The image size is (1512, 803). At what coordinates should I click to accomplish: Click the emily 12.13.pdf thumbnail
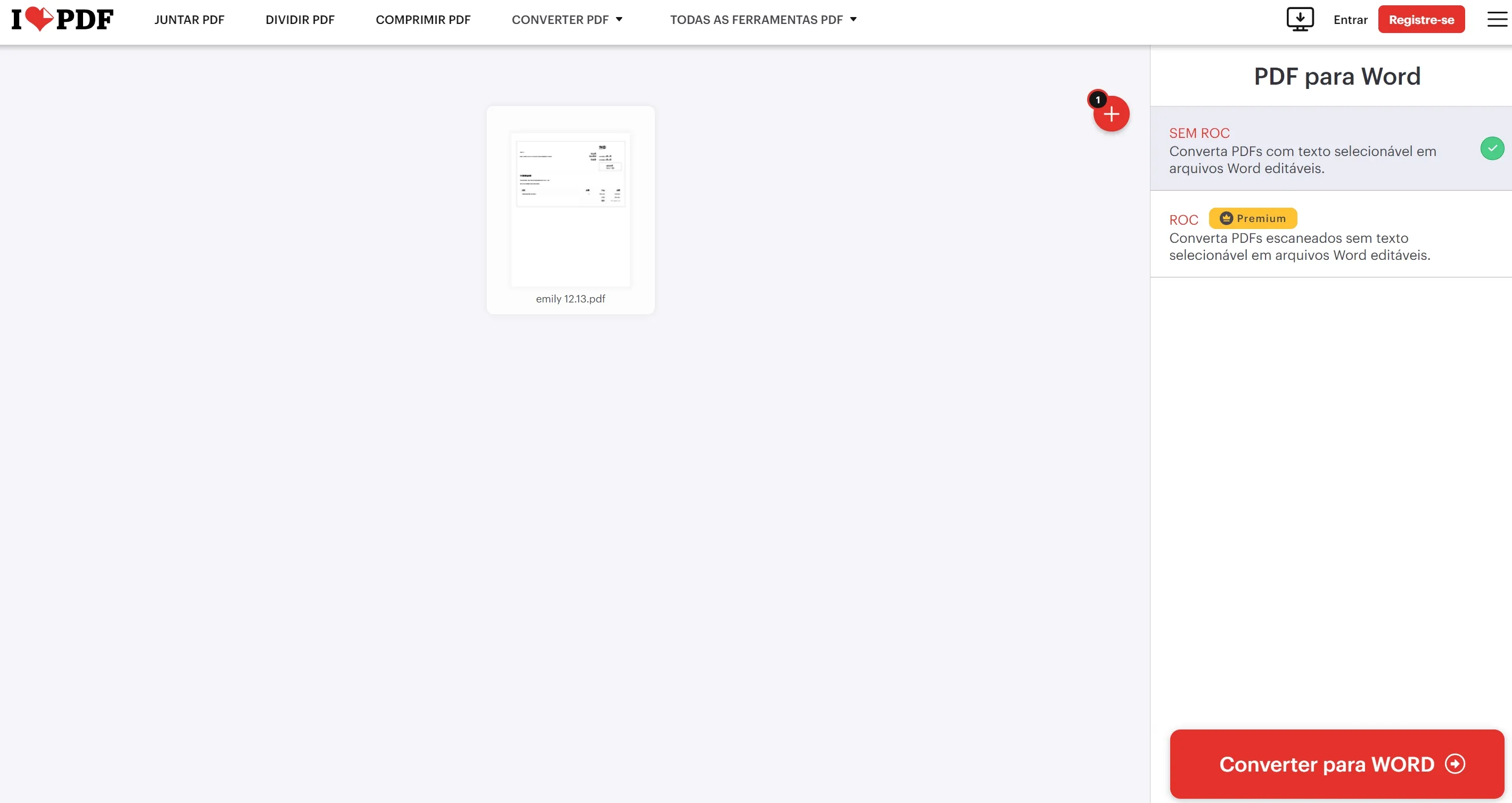(571, 208)
